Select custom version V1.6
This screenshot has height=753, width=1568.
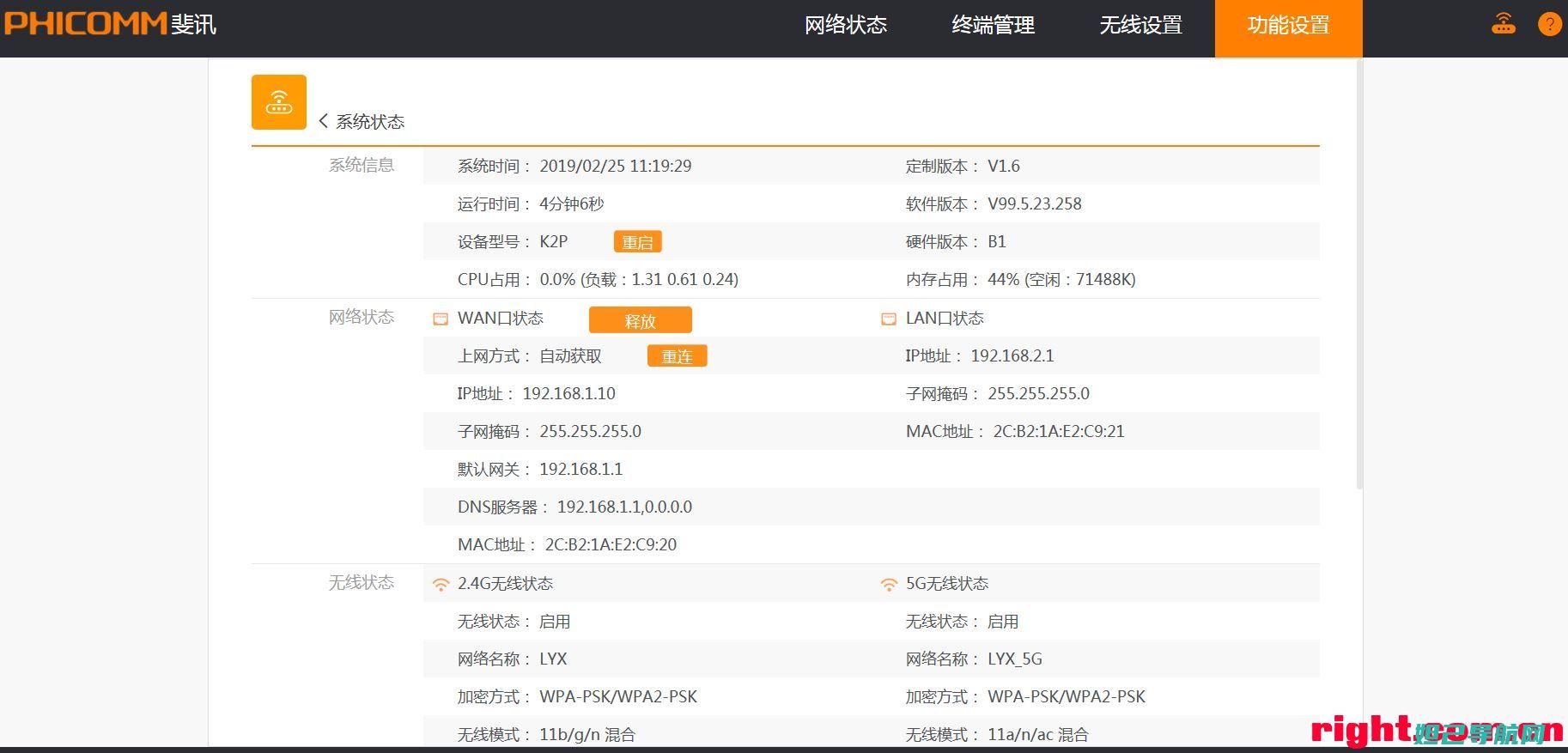(1003, 166)
